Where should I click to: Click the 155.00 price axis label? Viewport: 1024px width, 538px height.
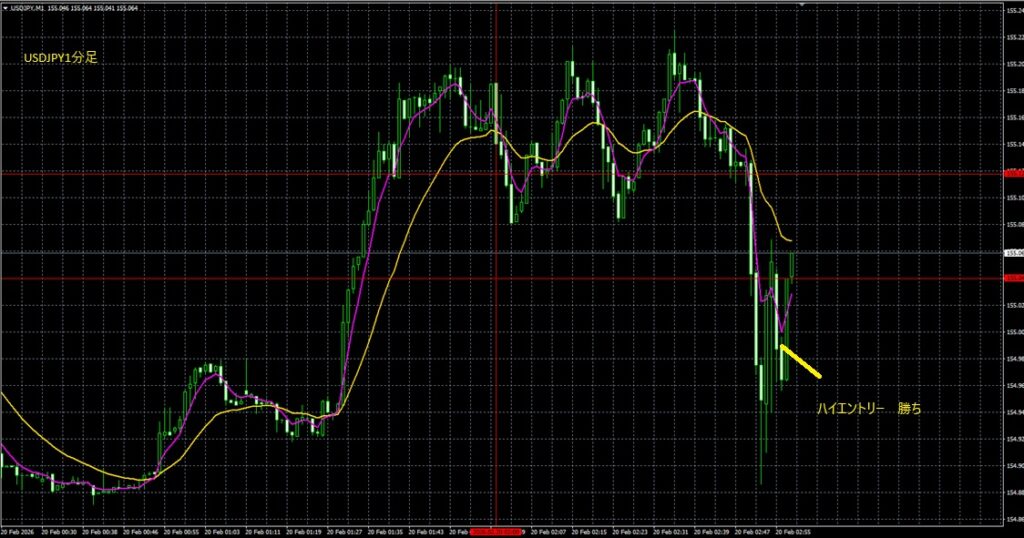[x=1014, y=332]
